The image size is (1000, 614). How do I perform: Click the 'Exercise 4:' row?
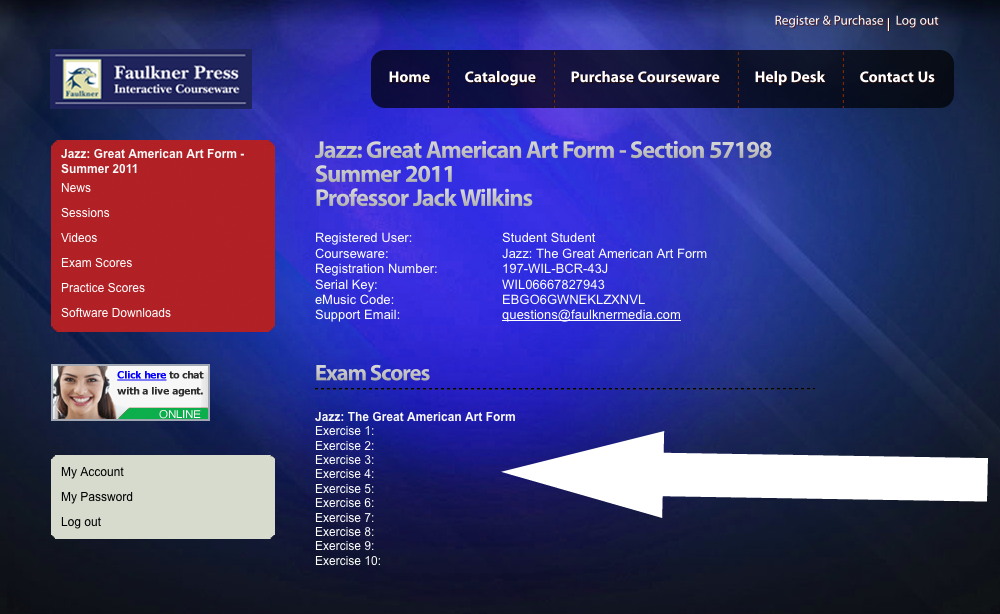(x=344, y=474)
